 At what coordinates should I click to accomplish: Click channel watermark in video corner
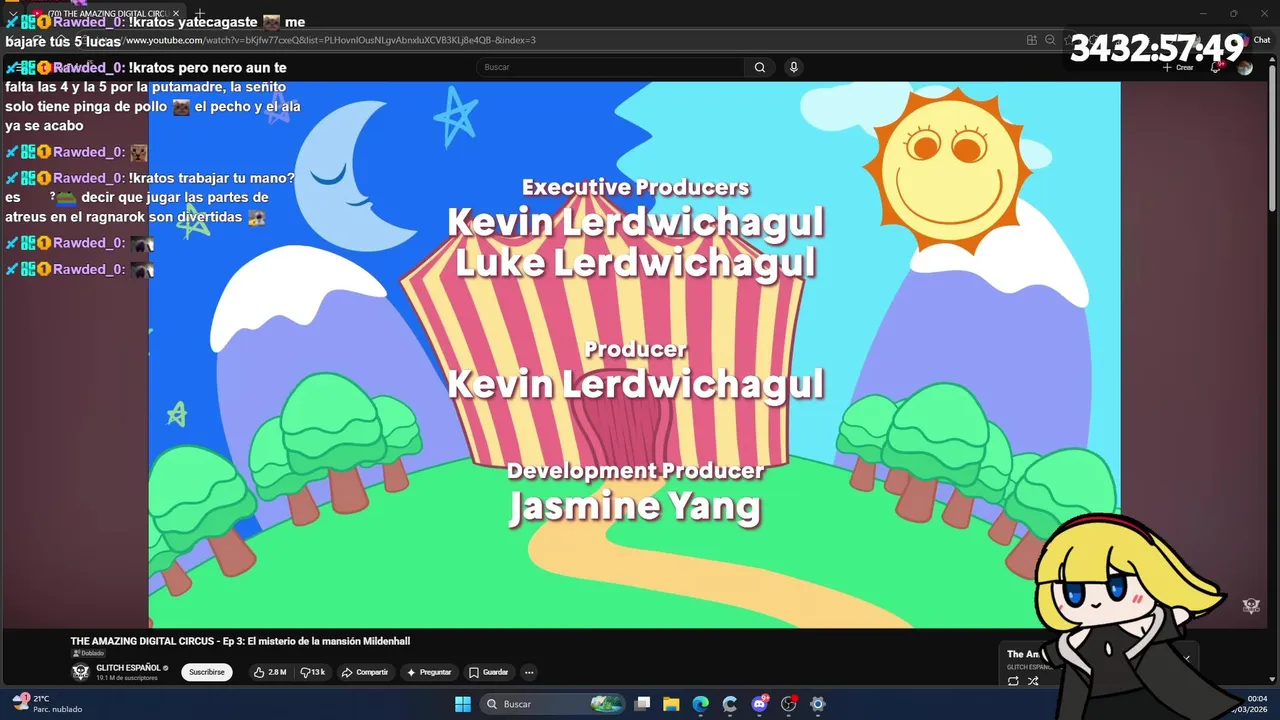pyautogui.click(x=1251, y=606)
